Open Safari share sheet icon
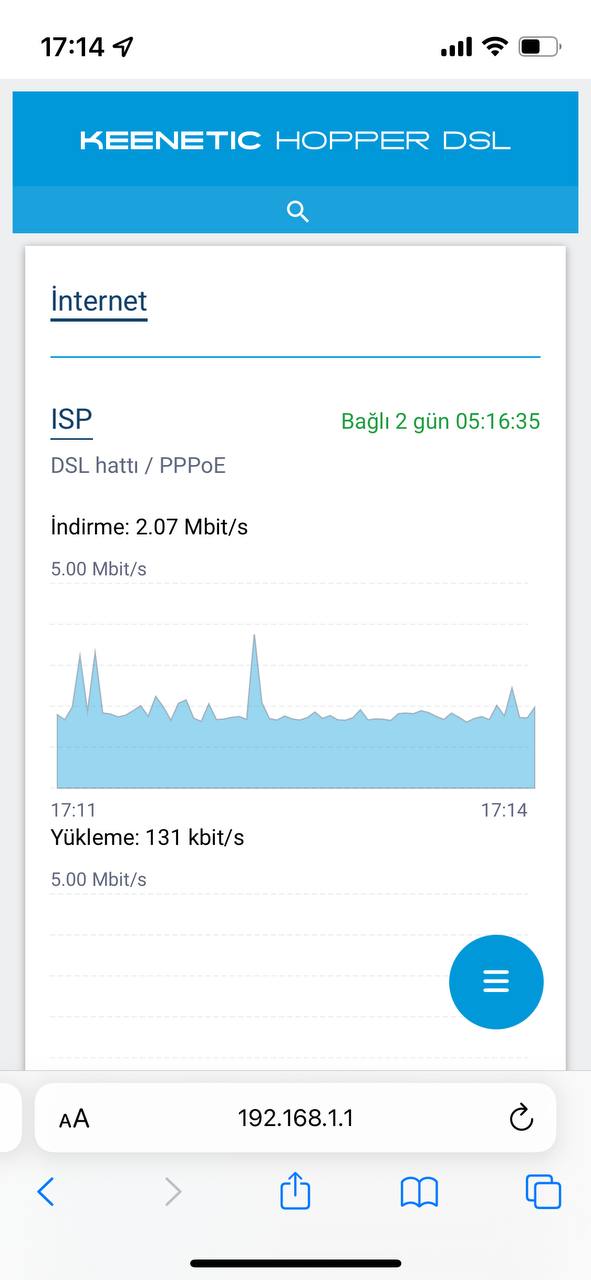Viewport: 591px width, 1280px height. [x=295, y=1190]
